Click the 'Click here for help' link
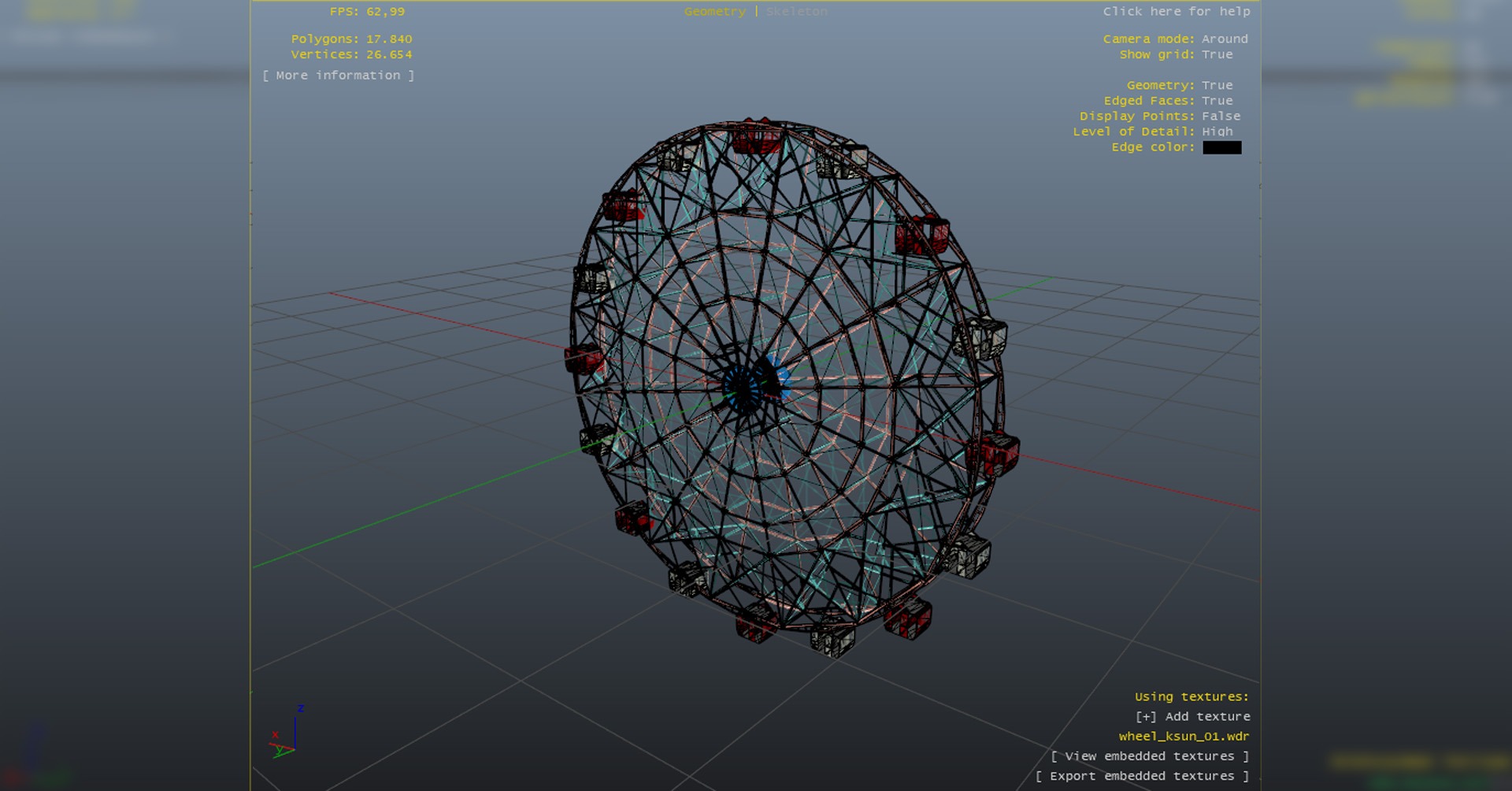1512x791 pixels. tap(1176, 12)
